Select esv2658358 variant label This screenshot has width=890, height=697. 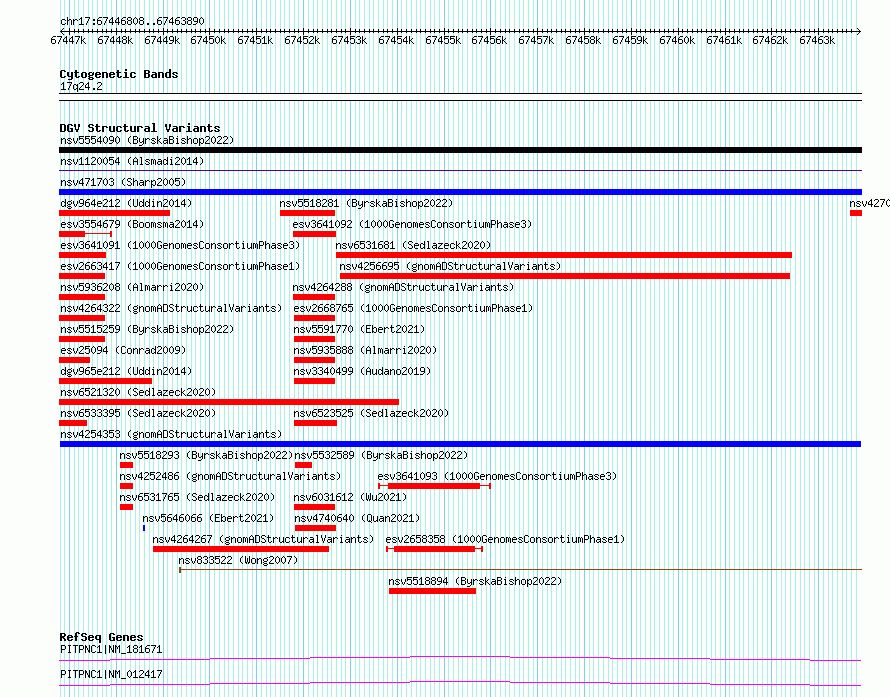click(505, 539)
